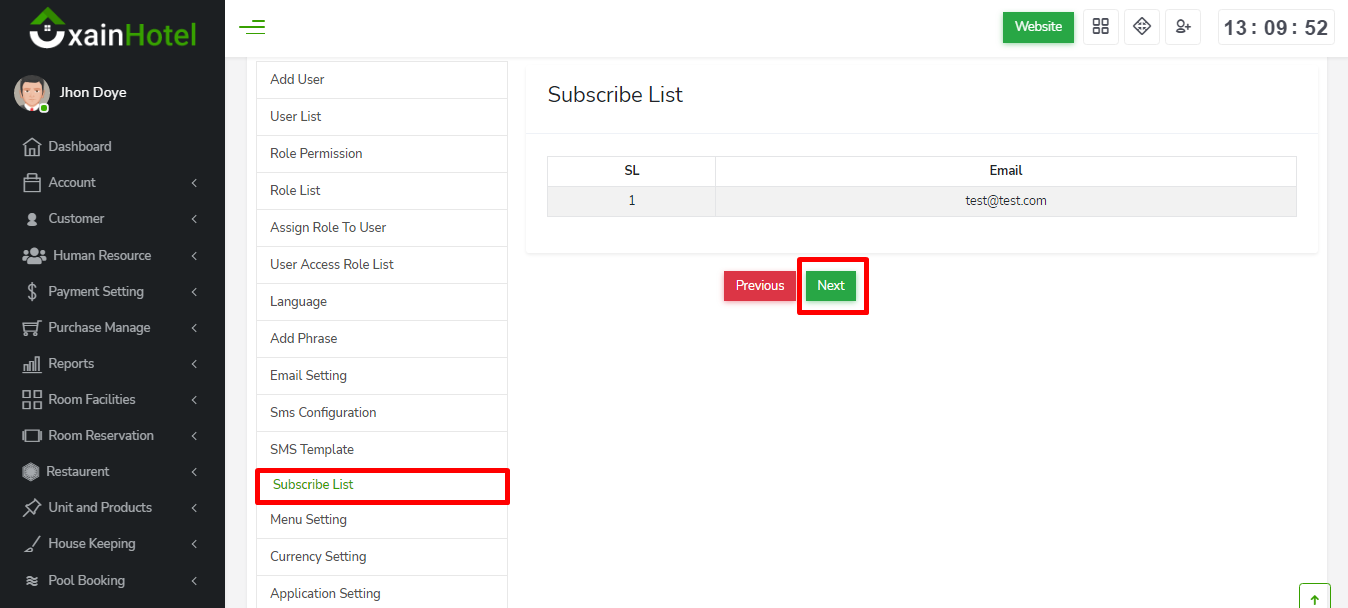Click the Reports bar chart icon
The image size is (1348, 608).
click(x=32, y=364)
